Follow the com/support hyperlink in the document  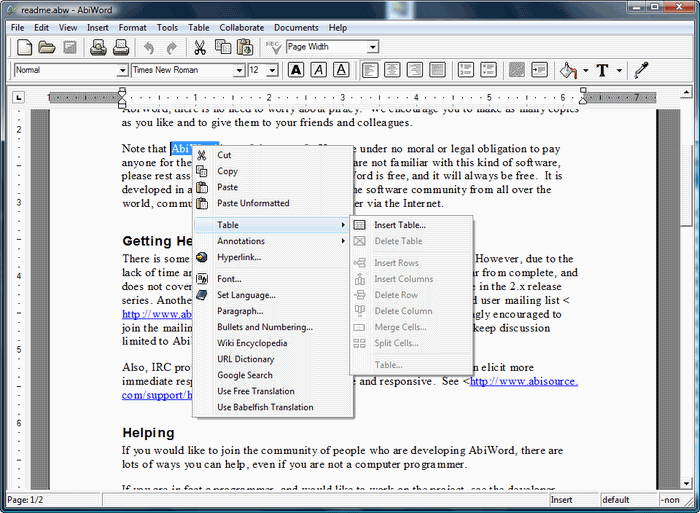click(x=157, y=395)
